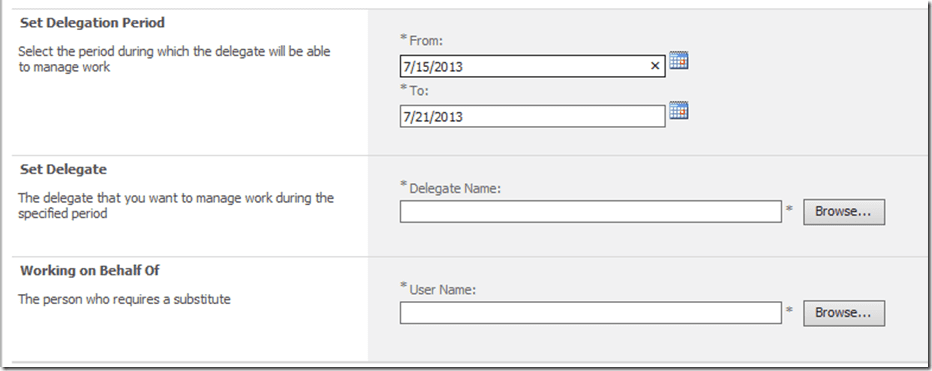Click the delegation period description text
932x371 pixels.
click(174, 59)
